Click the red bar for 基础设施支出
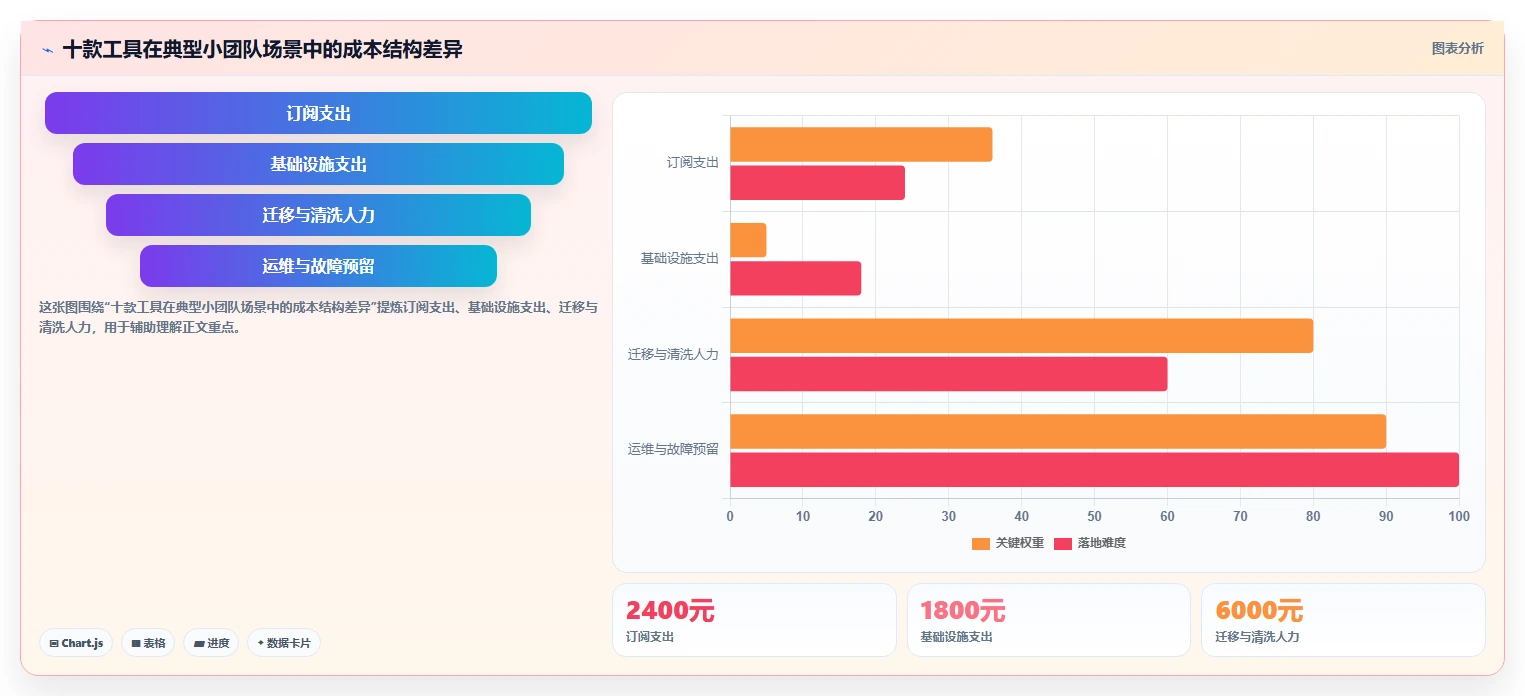Screen dimensions: 1525x696 pos(795,278)
